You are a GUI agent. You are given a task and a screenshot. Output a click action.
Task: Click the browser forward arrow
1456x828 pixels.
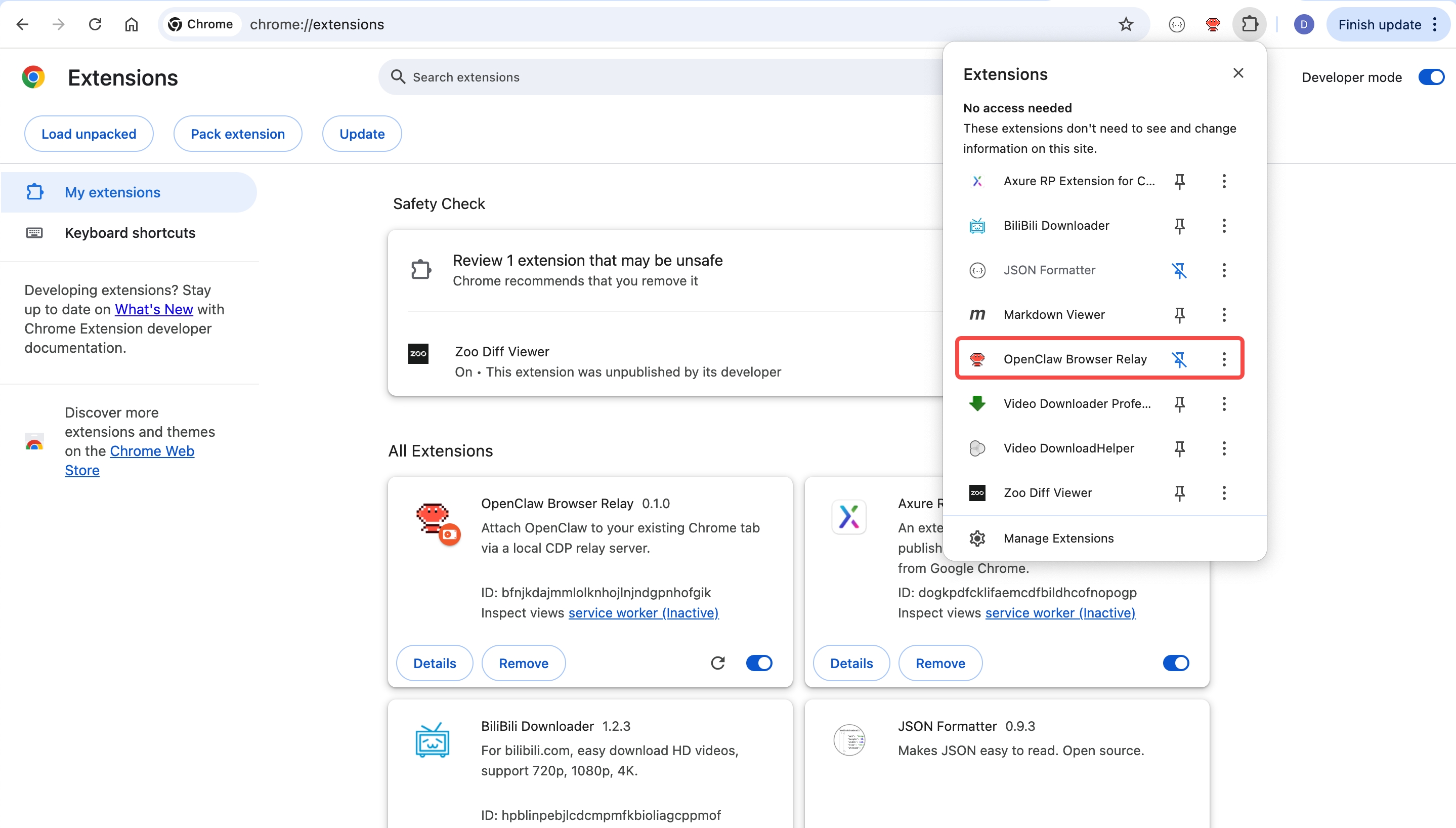tap(59, 24)
